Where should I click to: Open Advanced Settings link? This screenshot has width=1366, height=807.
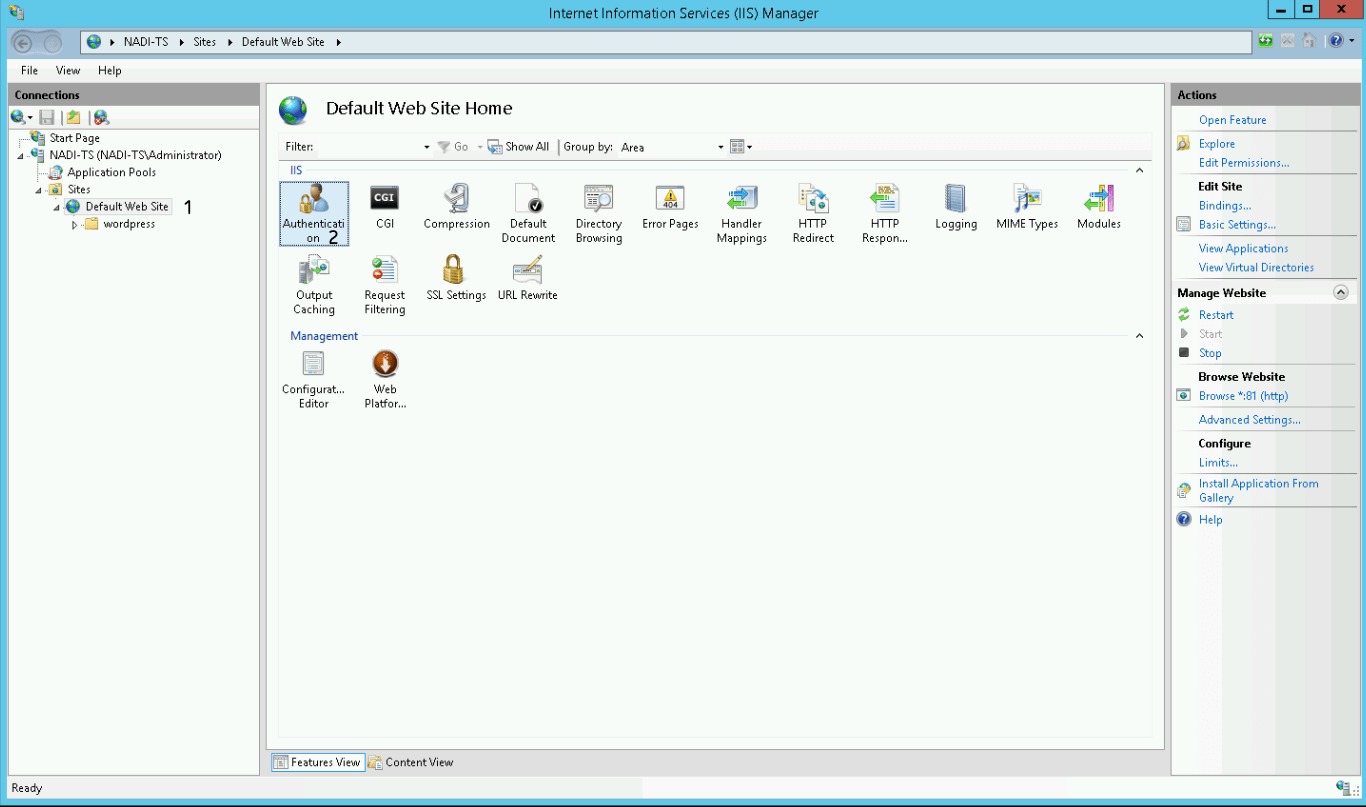(1250, 420)
